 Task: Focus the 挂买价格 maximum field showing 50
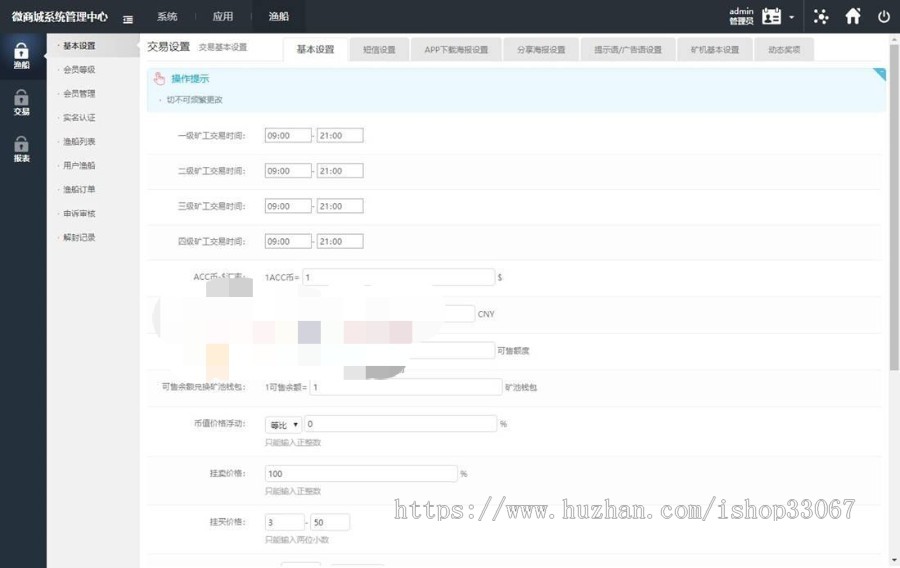(330, 522)
